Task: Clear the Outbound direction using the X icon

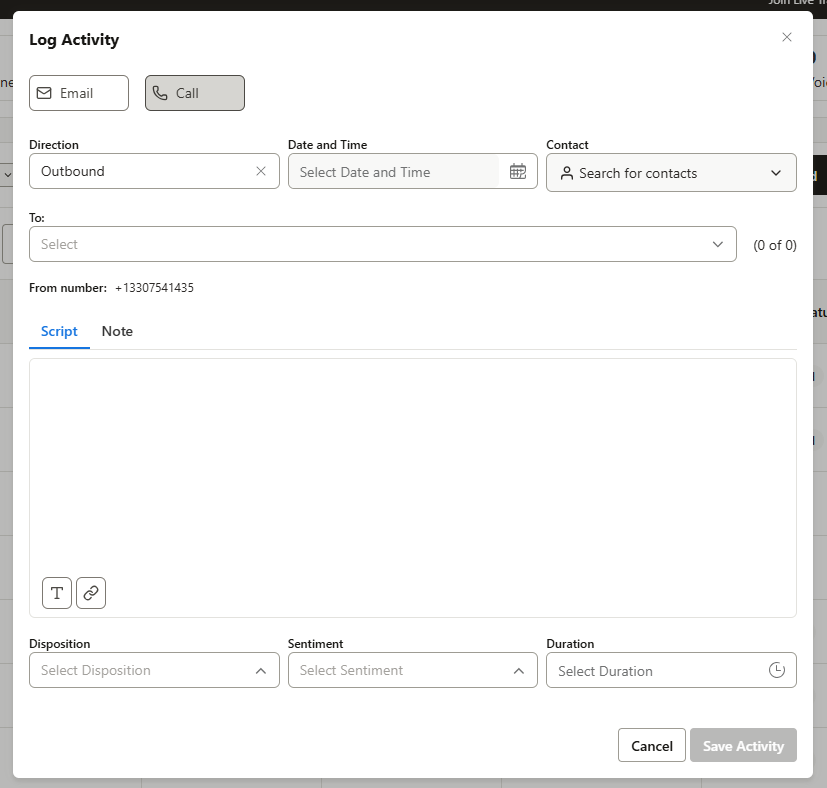Action: pos(261,171)
